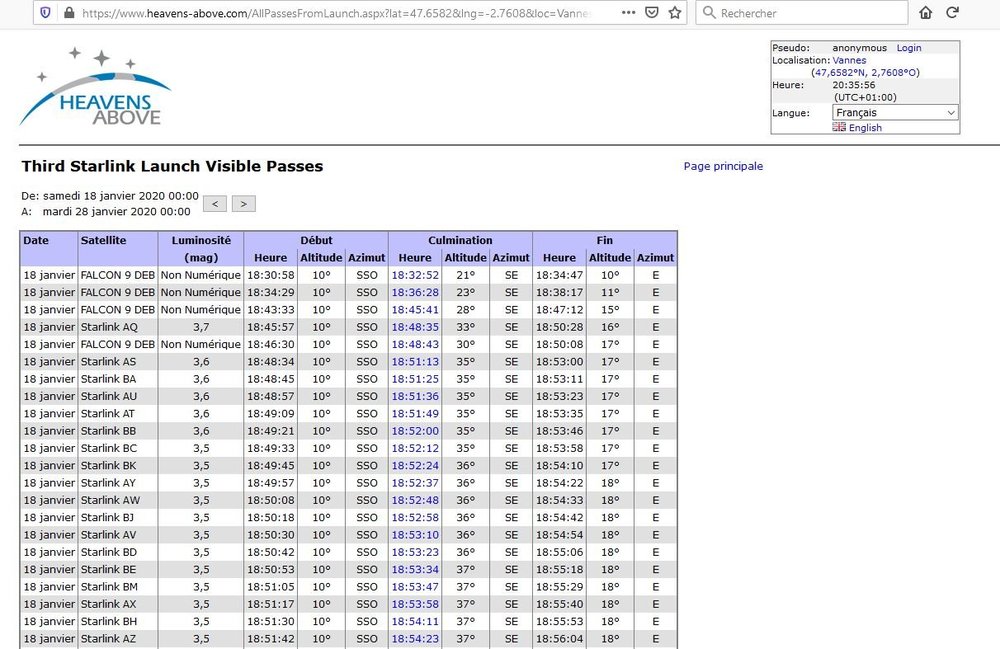Open site security padlock info
The image size is (1000, 649).
[x=69, y=13]
